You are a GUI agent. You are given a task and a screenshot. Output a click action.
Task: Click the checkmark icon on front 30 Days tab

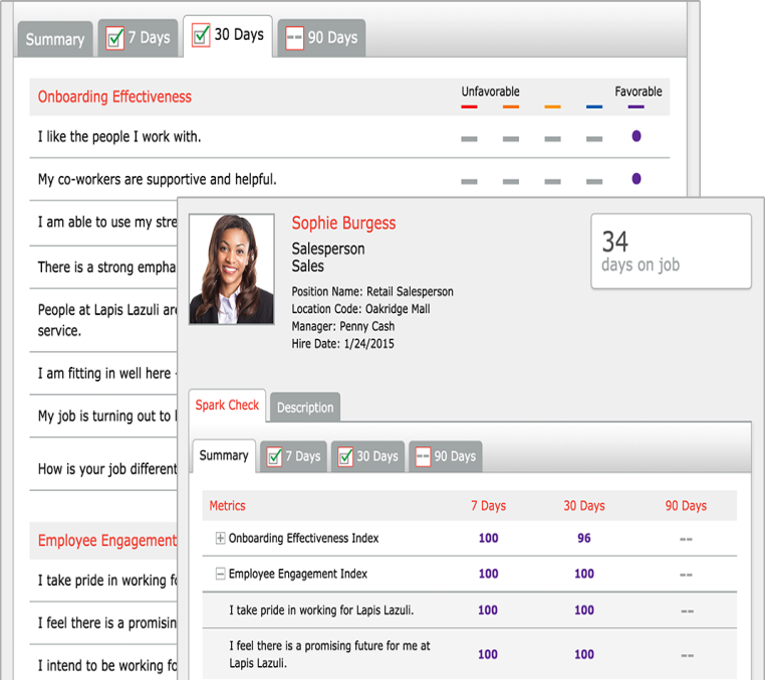tap(344, 457)
